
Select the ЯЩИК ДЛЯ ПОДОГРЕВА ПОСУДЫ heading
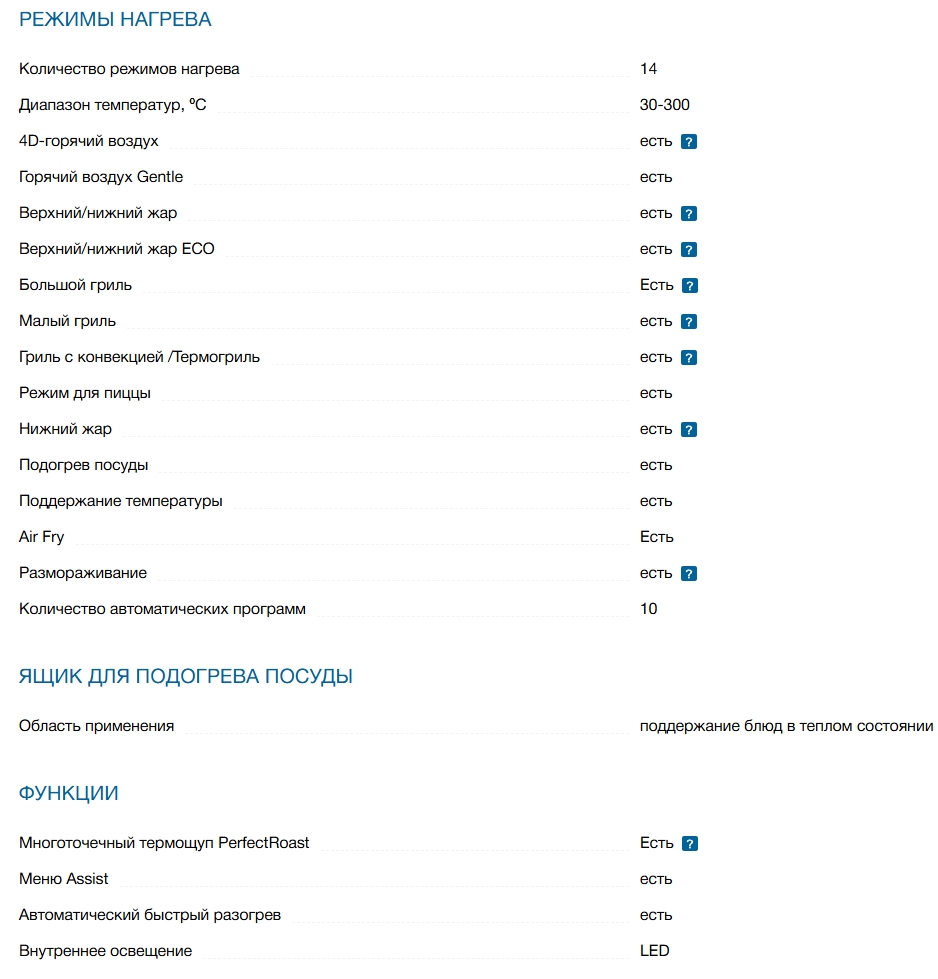coord(186,676)
